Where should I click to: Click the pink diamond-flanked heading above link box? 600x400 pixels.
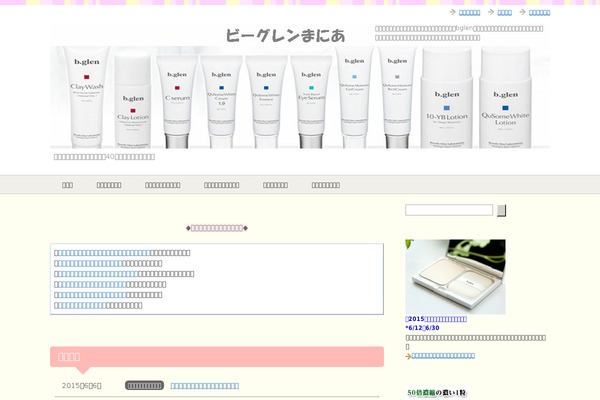217,228
